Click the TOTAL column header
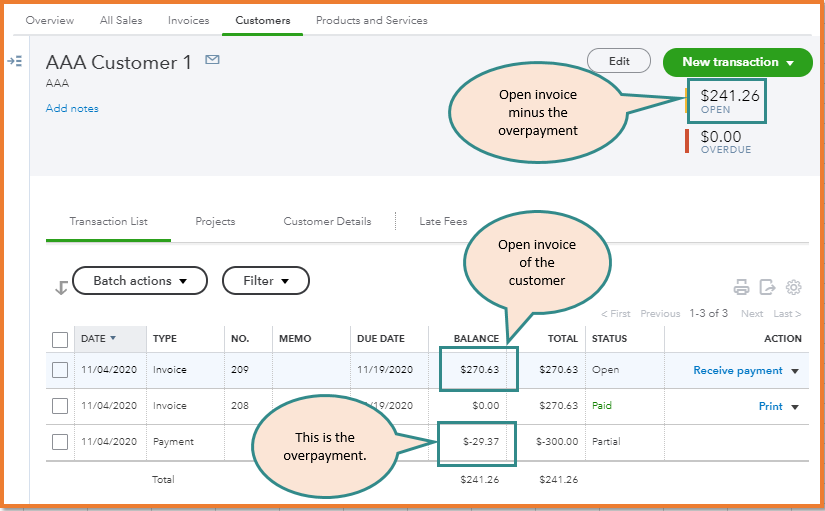The image size is (825, 511). point(562,339)
